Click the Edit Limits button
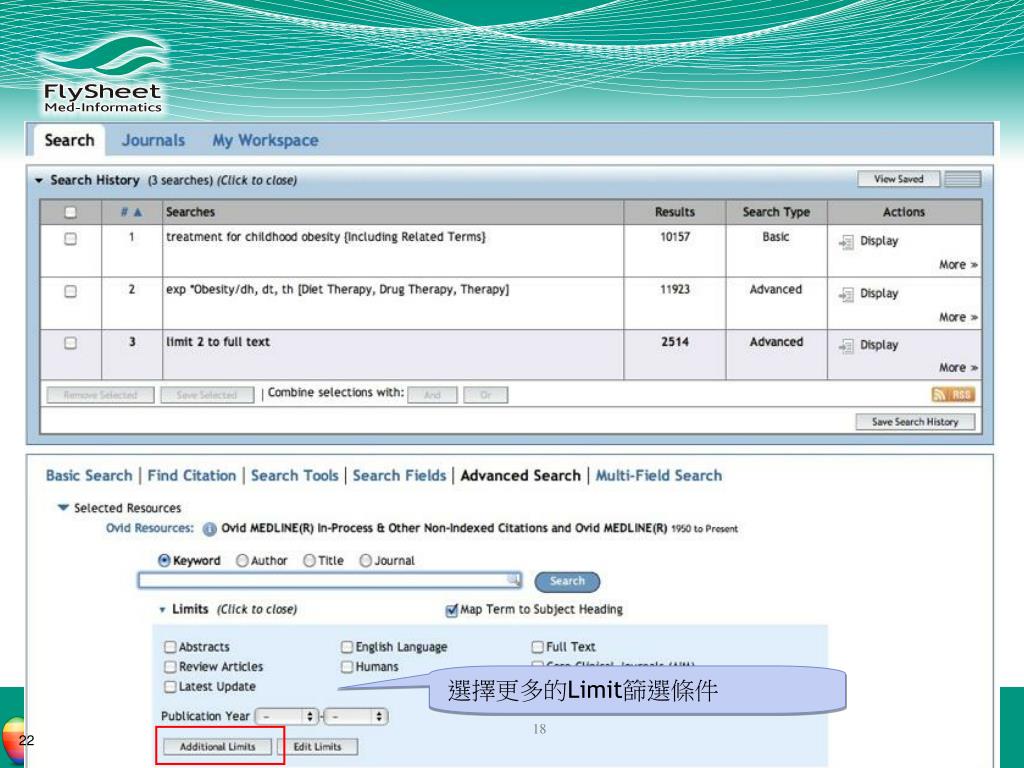 tap(317, 746)
